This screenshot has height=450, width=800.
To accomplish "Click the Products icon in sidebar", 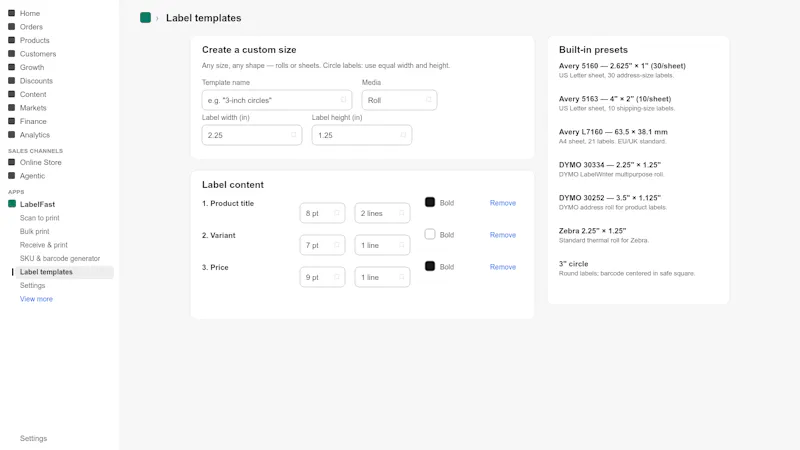I will (11, 40).
